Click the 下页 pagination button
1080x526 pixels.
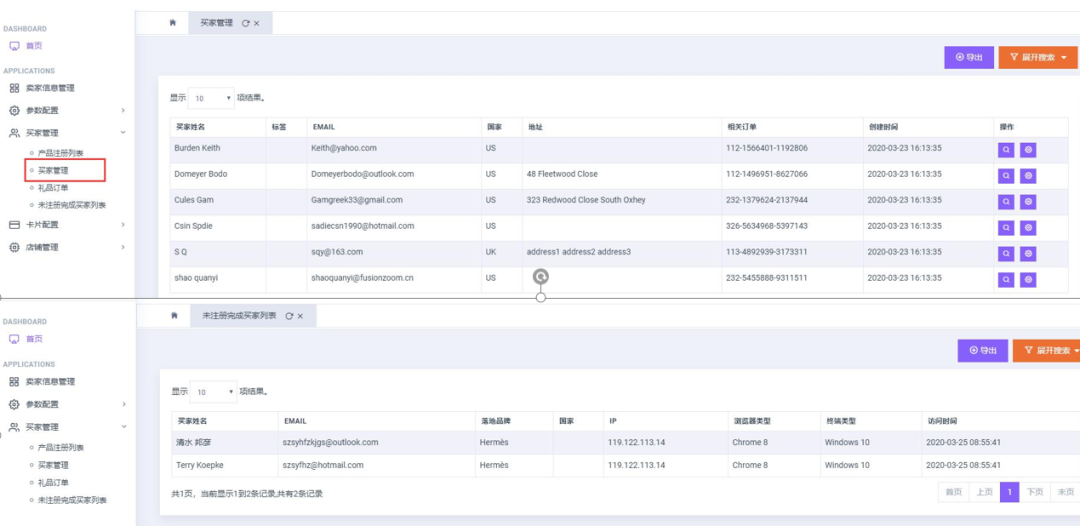(x=1035, y=492)
